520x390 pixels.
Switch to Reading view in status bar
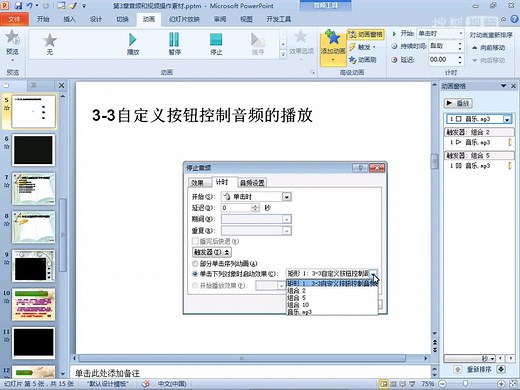pyautogui.click(x=403, y=384)
